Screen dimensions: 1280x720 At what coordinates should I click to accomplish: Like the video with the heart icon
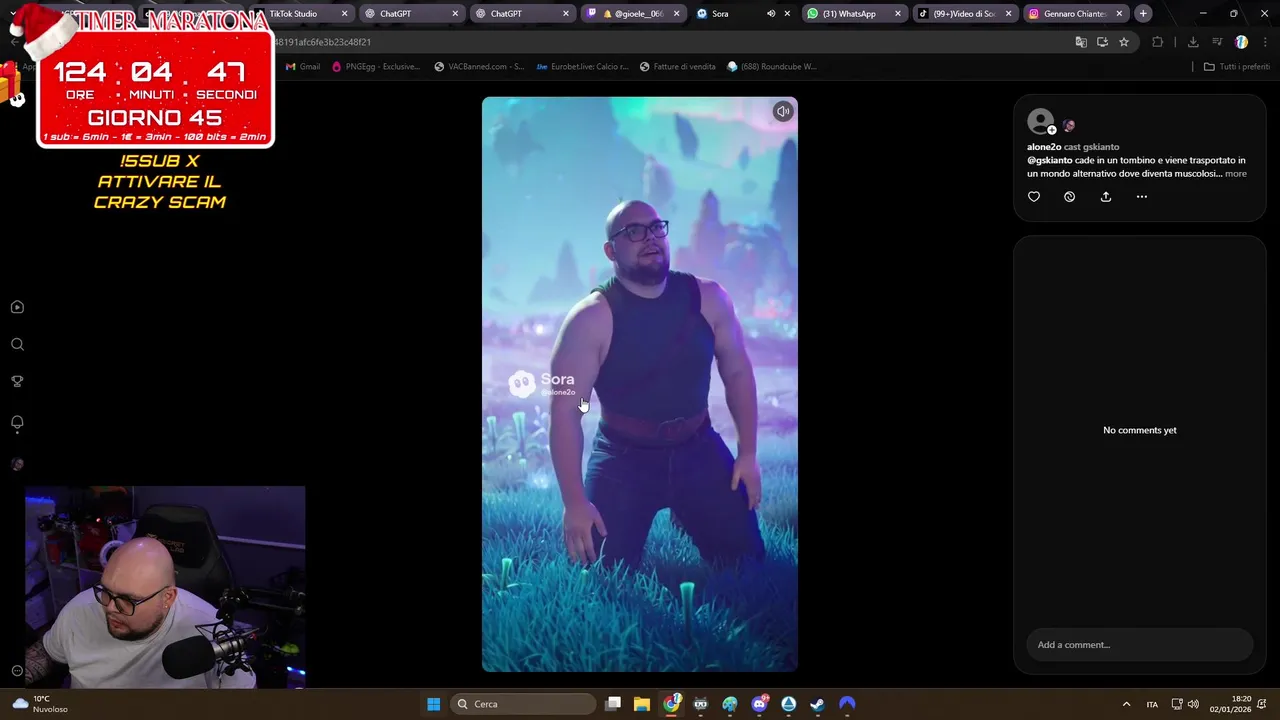1034,197
